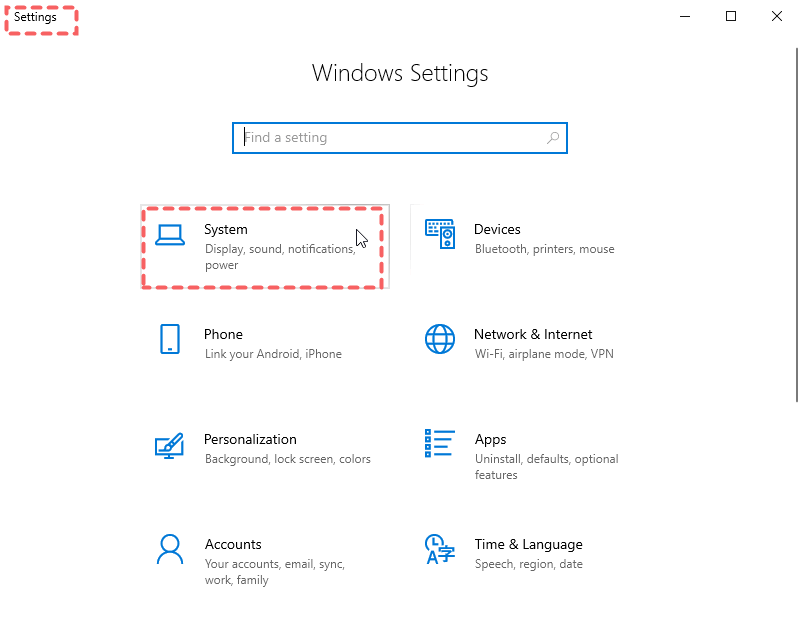Image resolution: width=800 pixels, height=632 pixels.
Task: Open the Network & Internet globe icon
Action: click(x=440, y=339)
